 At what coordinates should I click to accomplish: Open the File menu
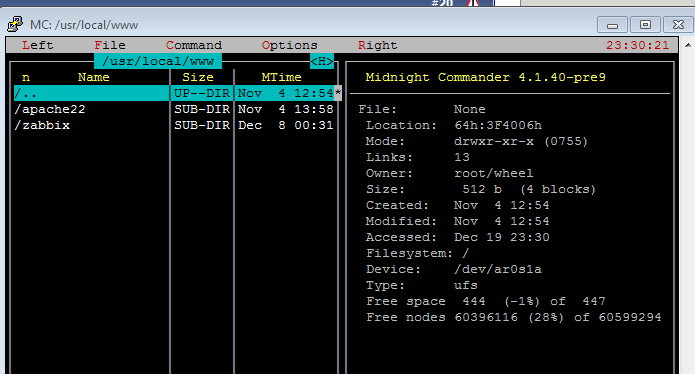click(110, 45)
